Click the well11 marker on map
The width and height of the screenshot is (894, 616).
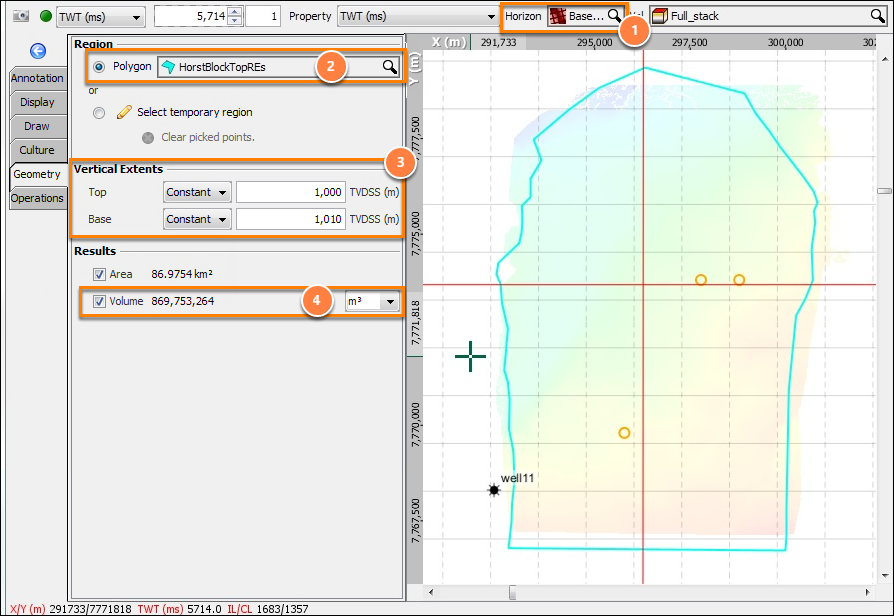pyautogui.click(x=494, y=490)
